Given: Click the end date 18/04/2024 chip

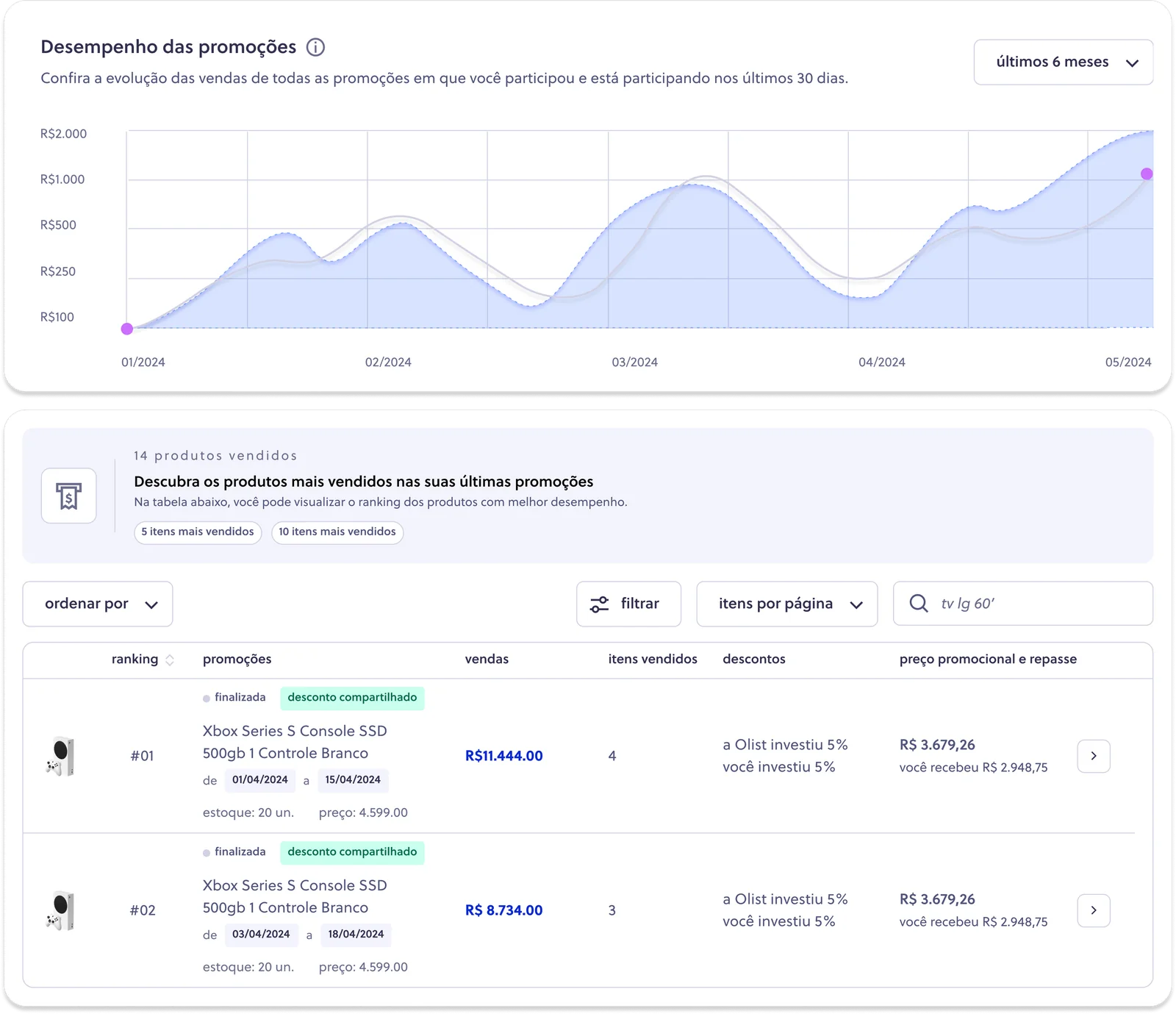Looking at the screenshot, I should click(356, 935).
